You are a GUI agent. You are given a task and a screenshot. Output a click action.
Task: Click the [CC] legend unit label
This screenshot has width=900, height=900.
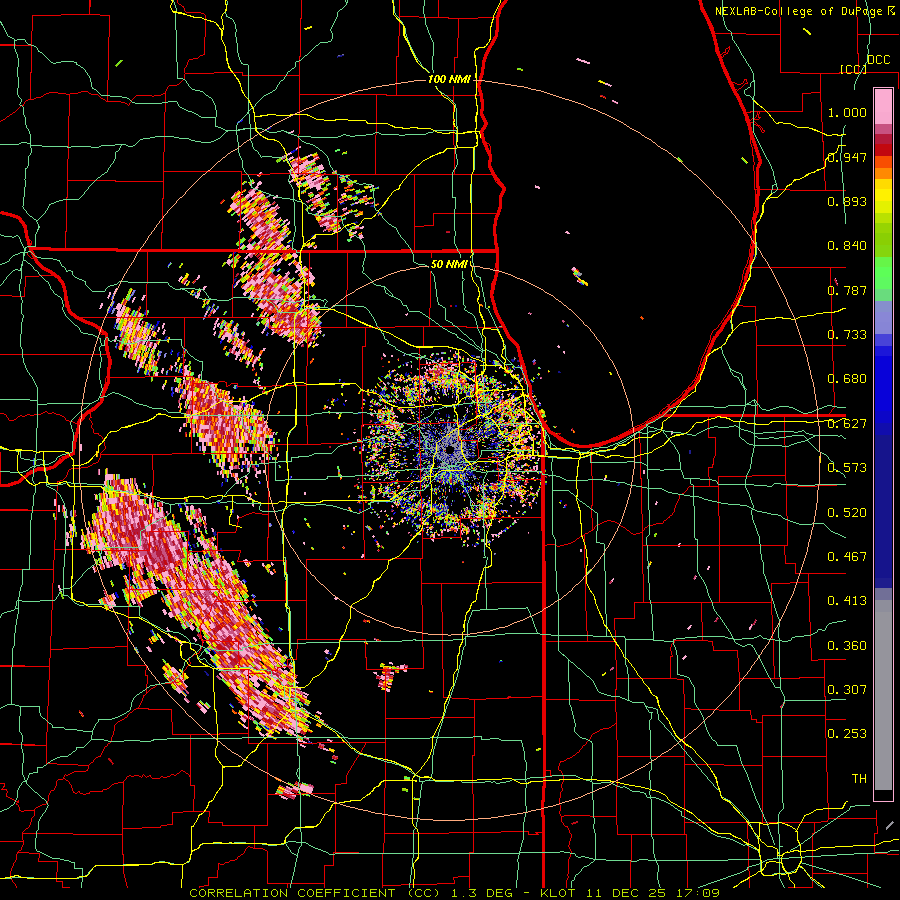pyautogui.click(x=853, y=69)
